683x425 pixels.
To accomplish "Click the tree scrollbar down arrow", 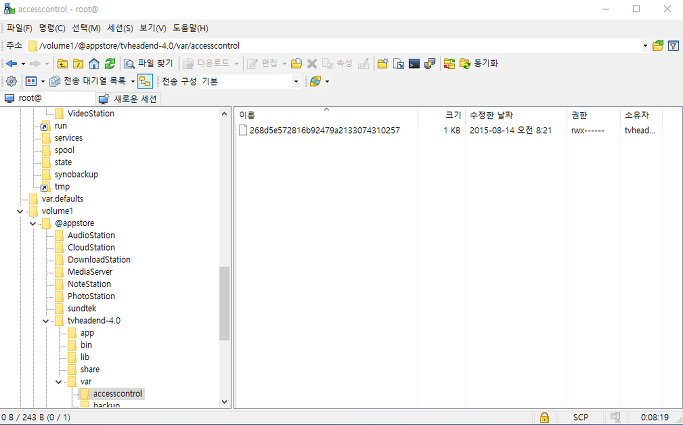I will 224,402.
